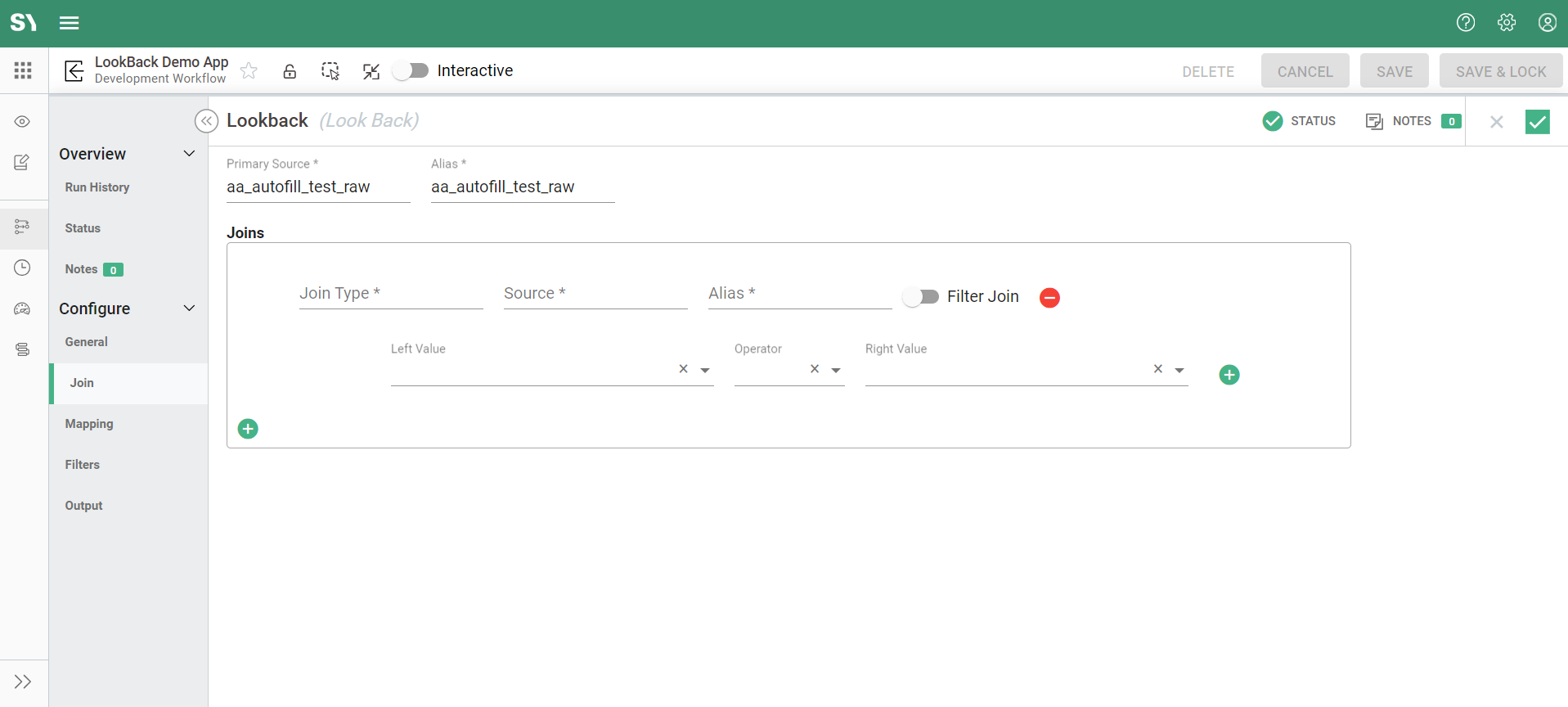
Task: Click the unlock padlock icon
Action: click(x=290, y=71)
